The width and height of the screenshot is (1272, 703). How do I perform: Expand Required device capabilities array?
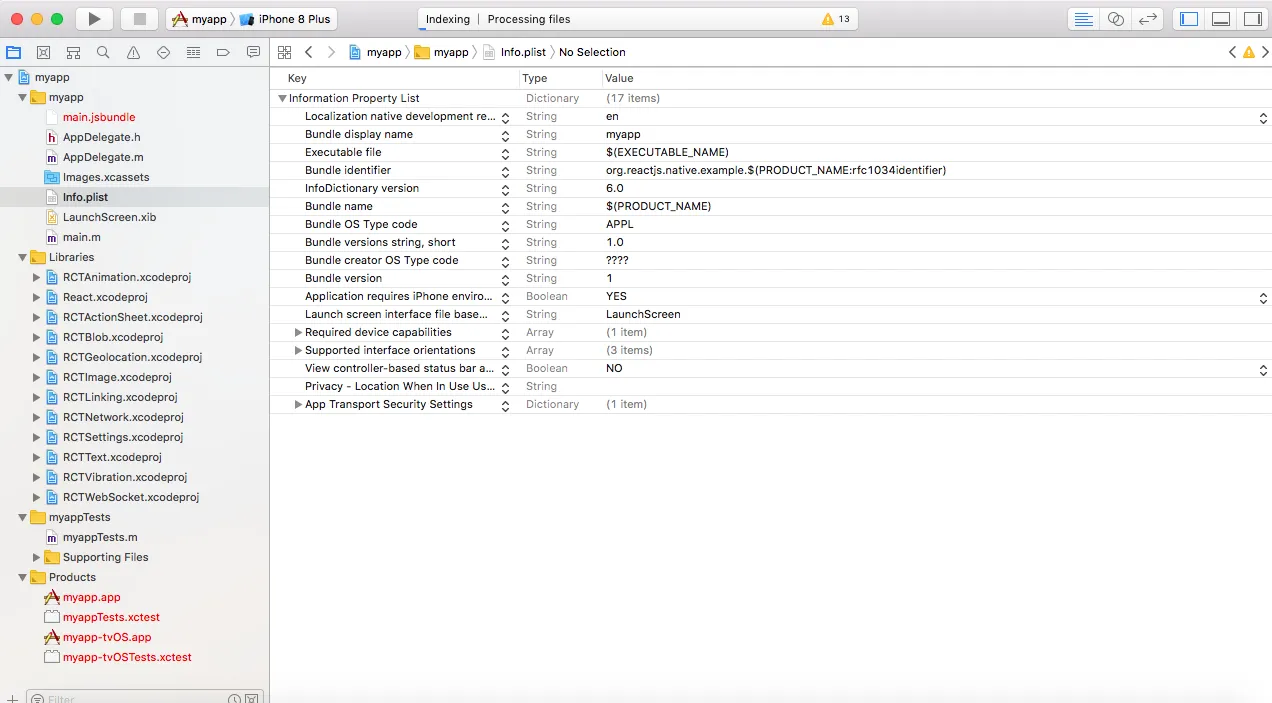click(298, 332)
